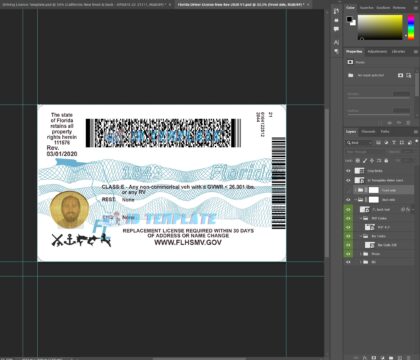Hide the topmost layer using its eye icon
This screenshot has height=360, width=420.
(x=348, y=171)
